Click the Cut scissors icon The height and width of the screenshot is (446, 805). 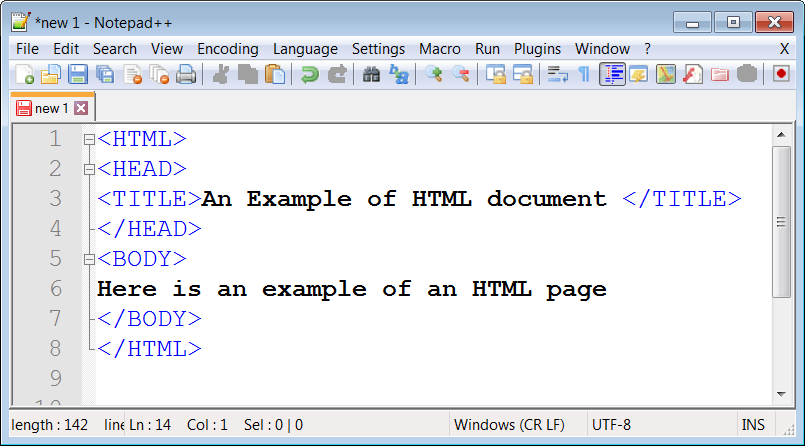221,74
